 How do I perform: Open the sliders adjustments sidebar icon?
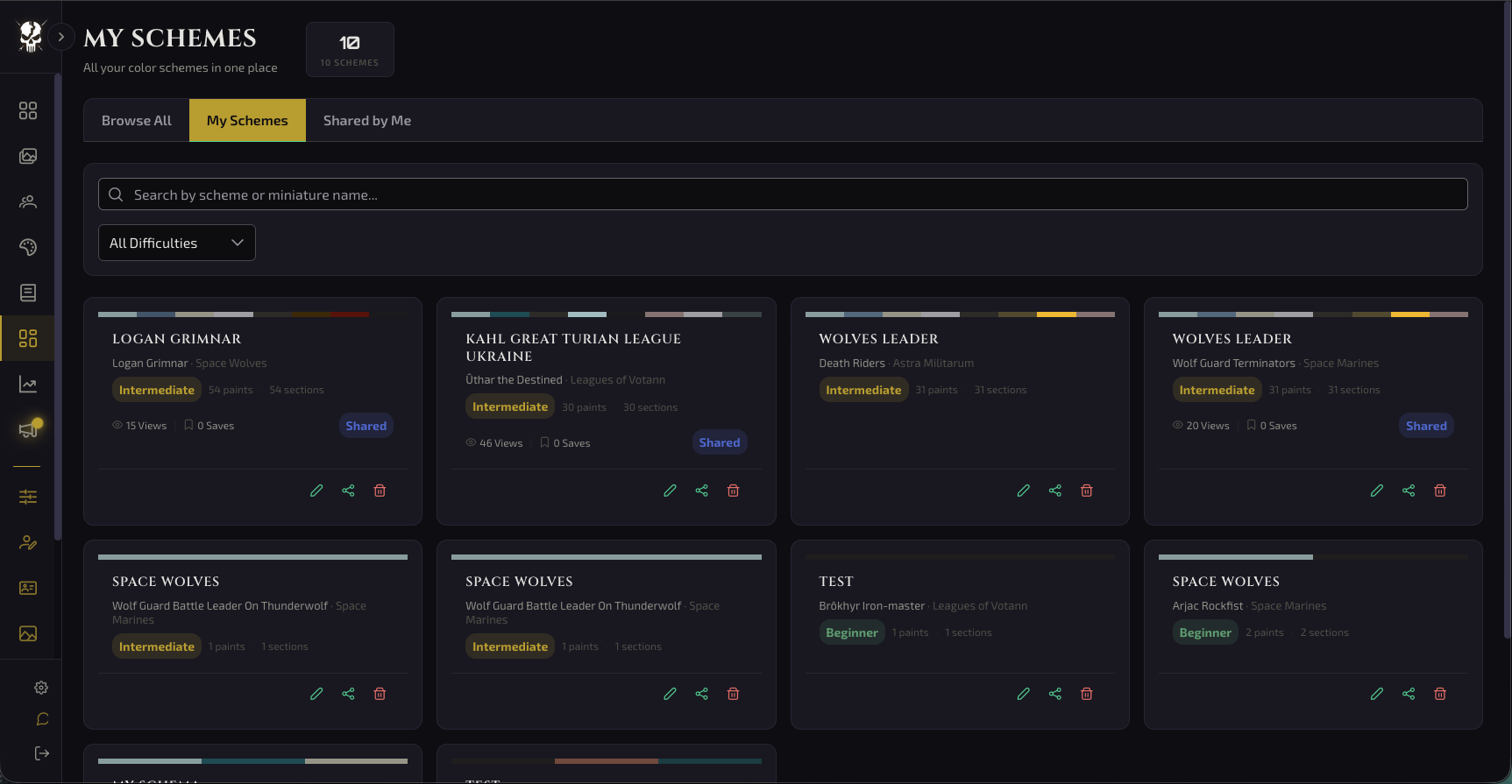(x=28, y=497)
